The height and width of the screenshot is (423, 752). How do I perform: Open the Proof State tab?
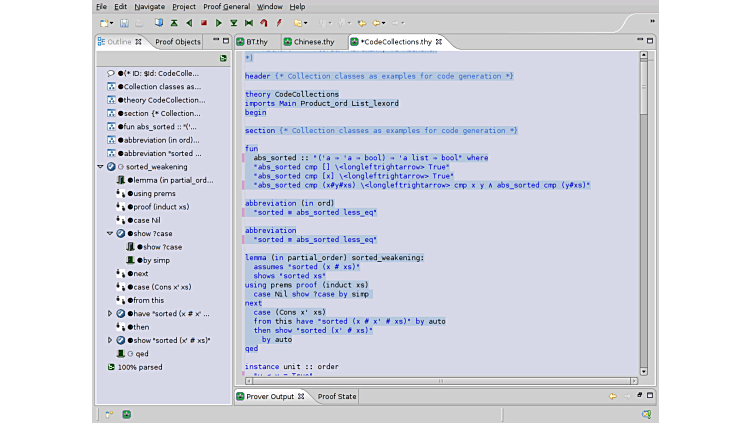click(x=336, y=397)
